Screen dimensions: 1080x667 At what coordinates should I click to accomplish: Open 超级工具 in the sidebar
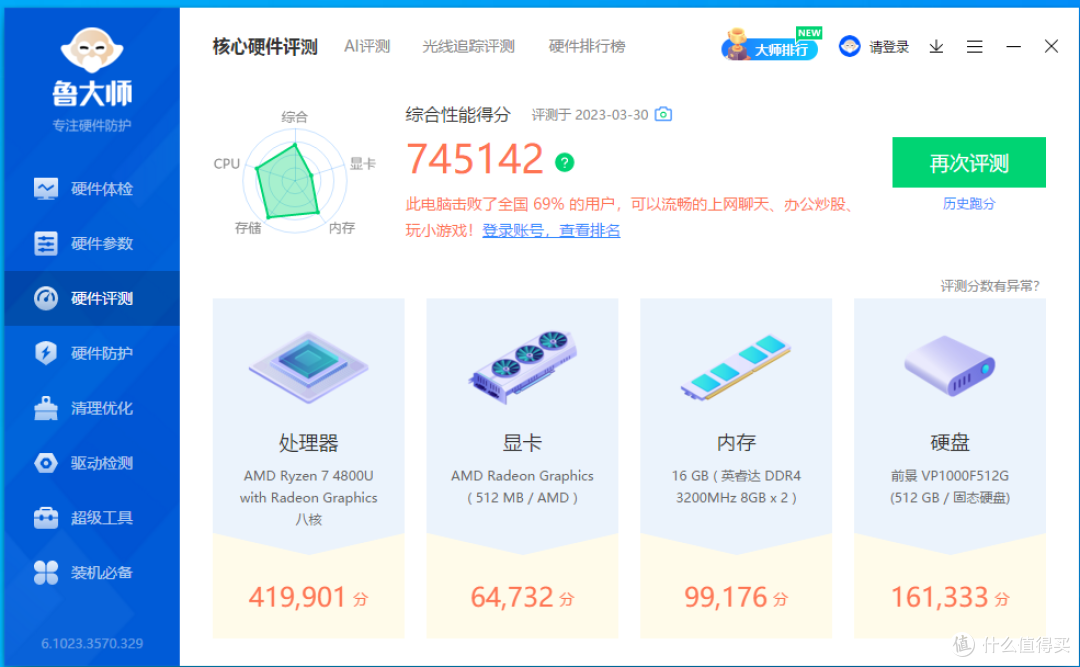pyautogui.click(x=92, y=517)
